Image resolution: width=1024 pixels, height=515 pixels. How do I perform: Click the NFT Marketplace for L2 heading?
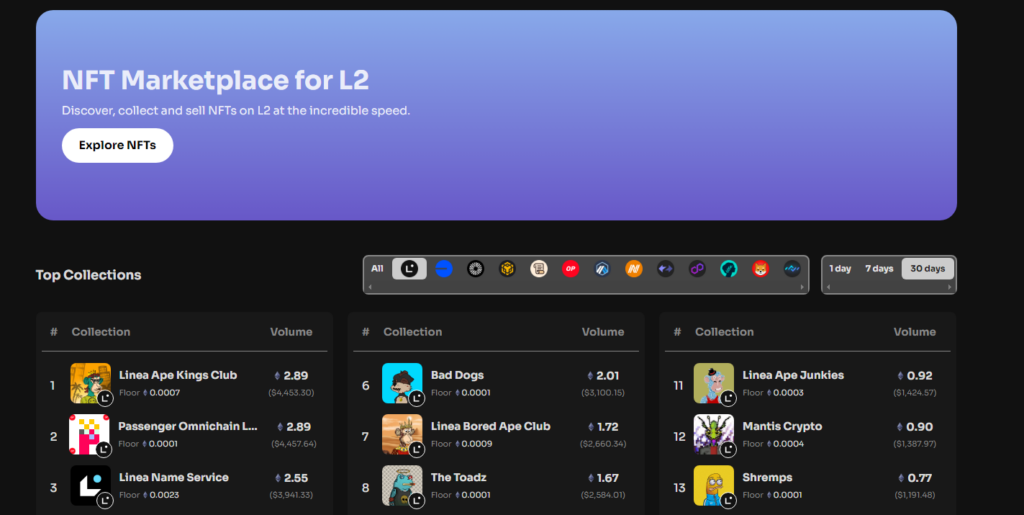(216, 80)
